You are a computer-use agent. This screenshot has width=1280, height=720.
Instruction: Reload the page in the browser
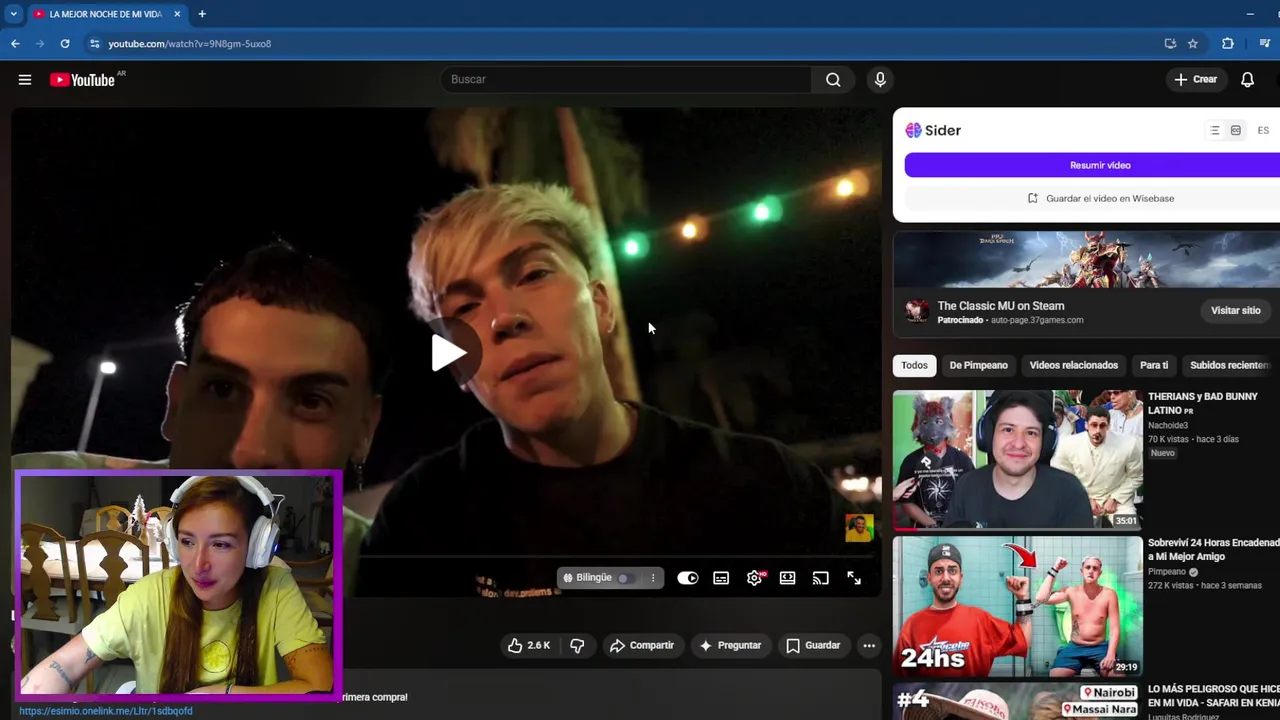coord(65,44)
